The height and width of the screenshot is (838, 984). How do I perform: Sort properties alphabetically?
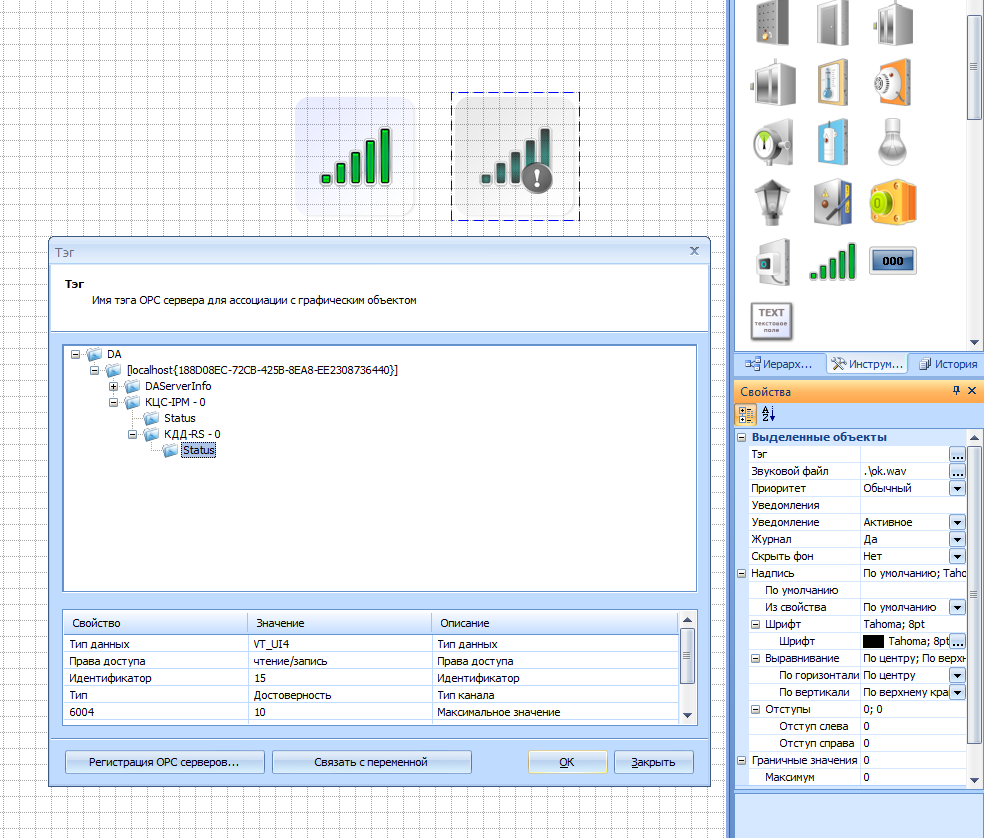point(768,414)
